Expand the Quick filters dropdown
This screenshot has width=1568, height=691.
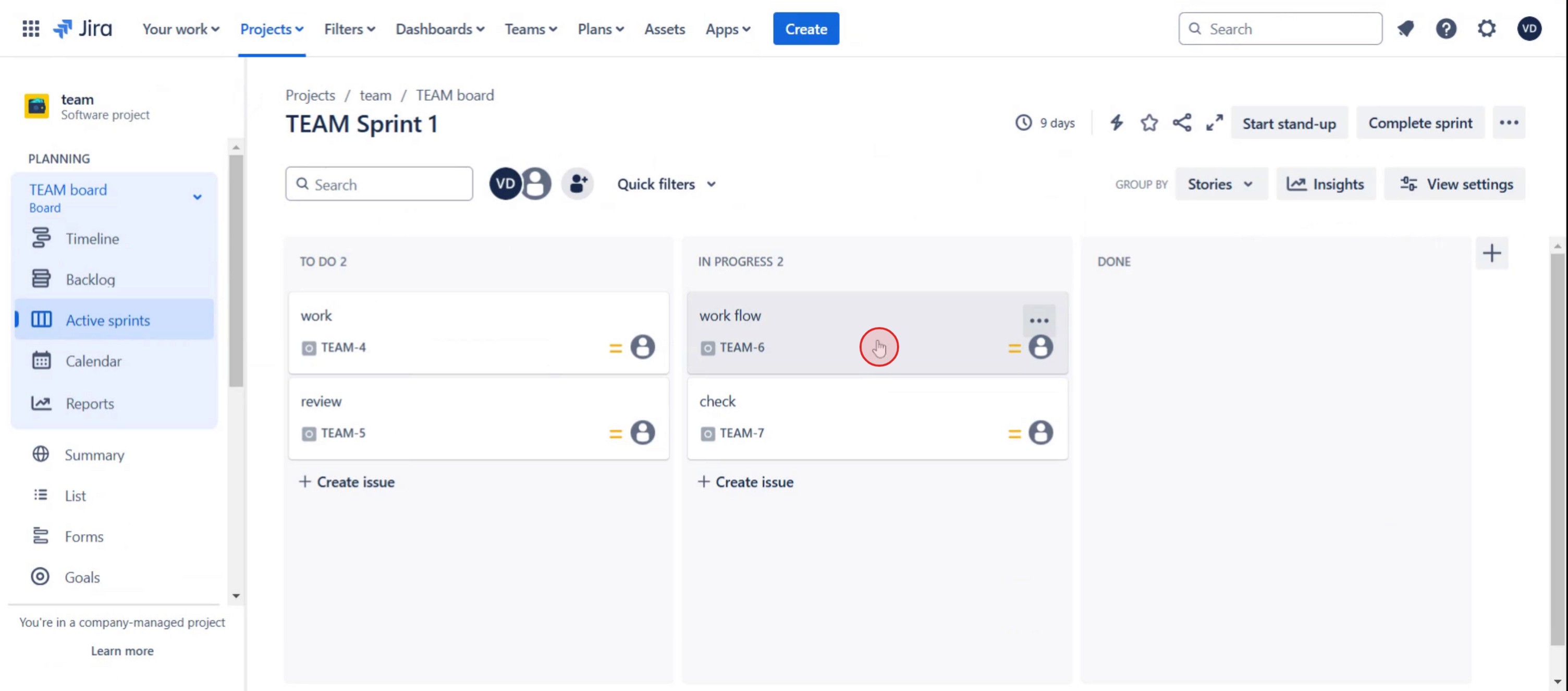coord(667,184)
